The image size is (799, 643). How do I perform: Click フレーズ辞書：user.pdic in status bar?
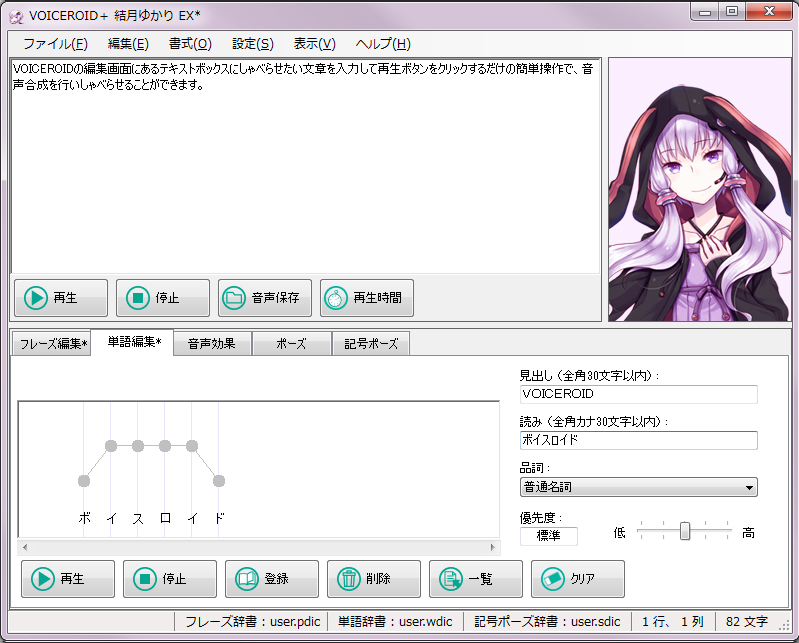[252, 622]
